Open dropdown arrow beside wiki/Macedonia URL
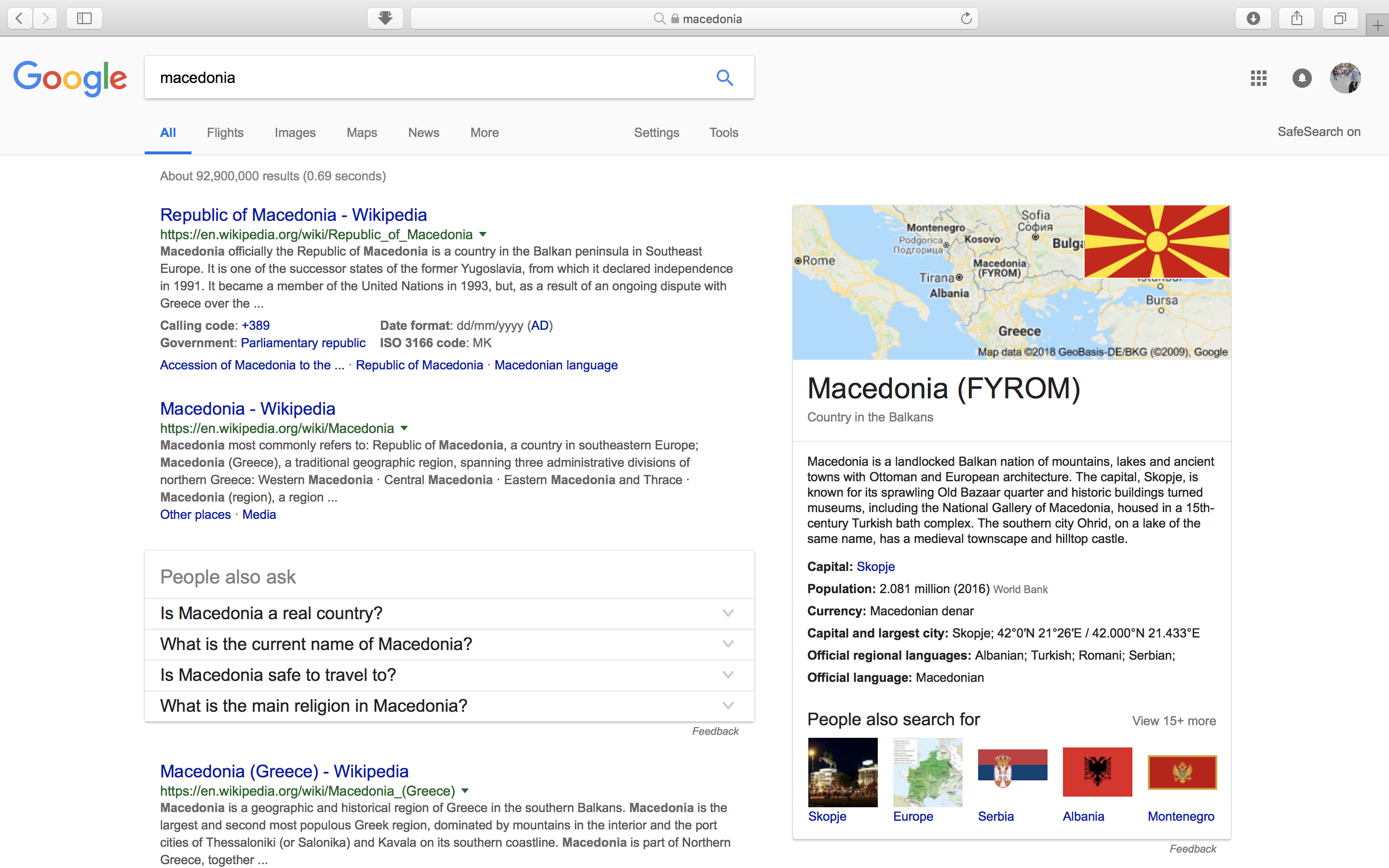Screen dimensions: 1389x868 point(404,428)
